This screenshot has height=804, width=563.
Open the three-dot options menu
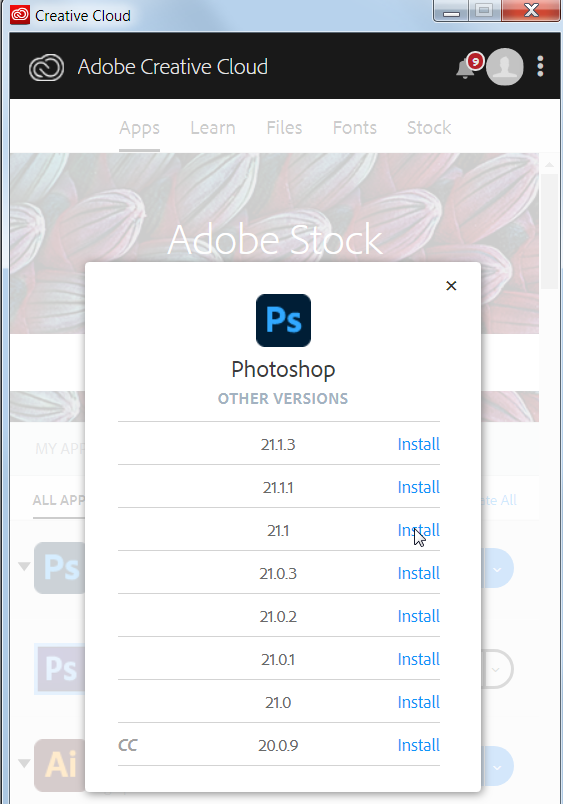pyautogui.click(x=540, y=67)
